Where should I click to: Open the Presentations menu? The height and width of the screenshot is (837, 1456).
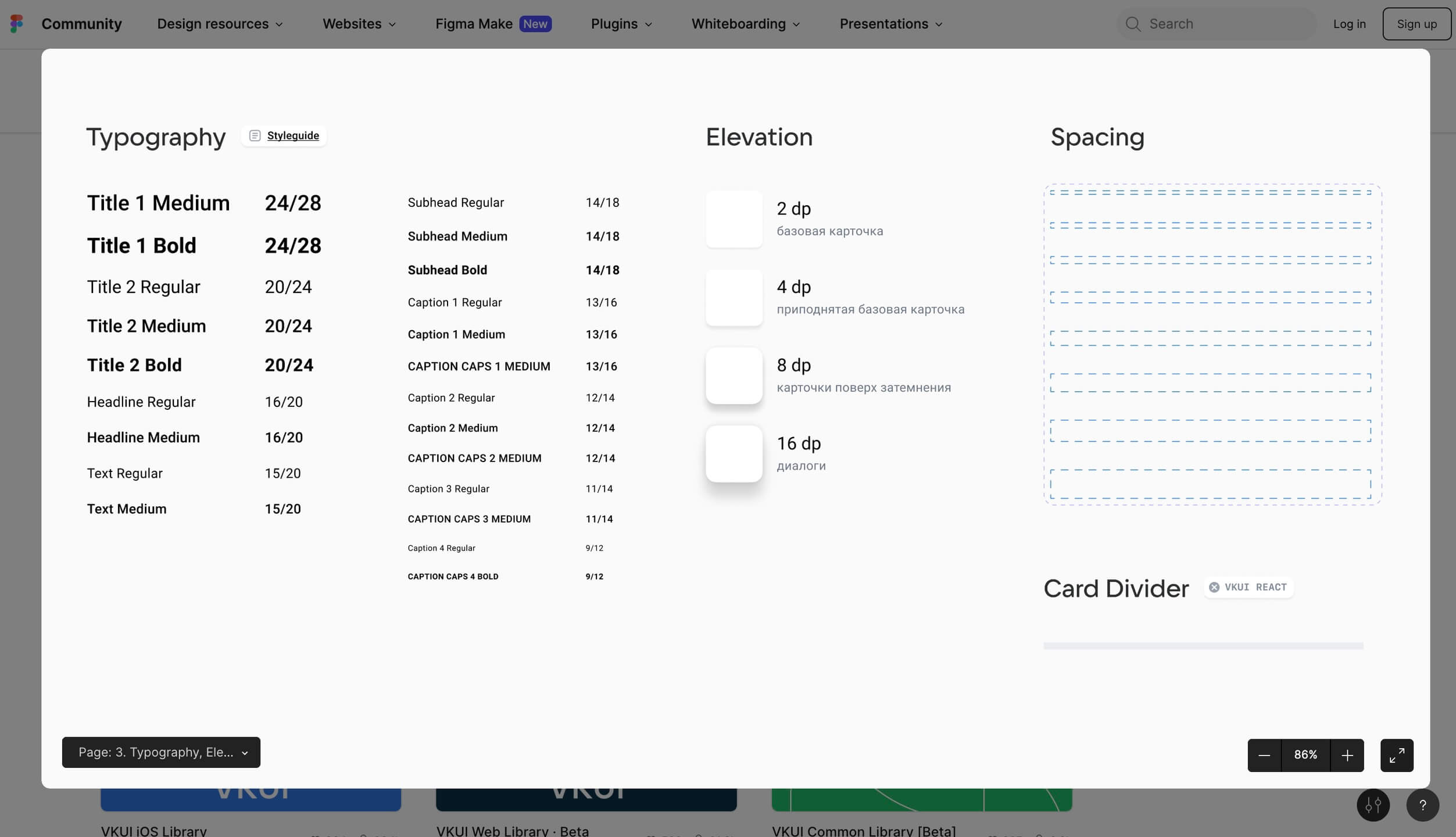(x=890, y=24)
